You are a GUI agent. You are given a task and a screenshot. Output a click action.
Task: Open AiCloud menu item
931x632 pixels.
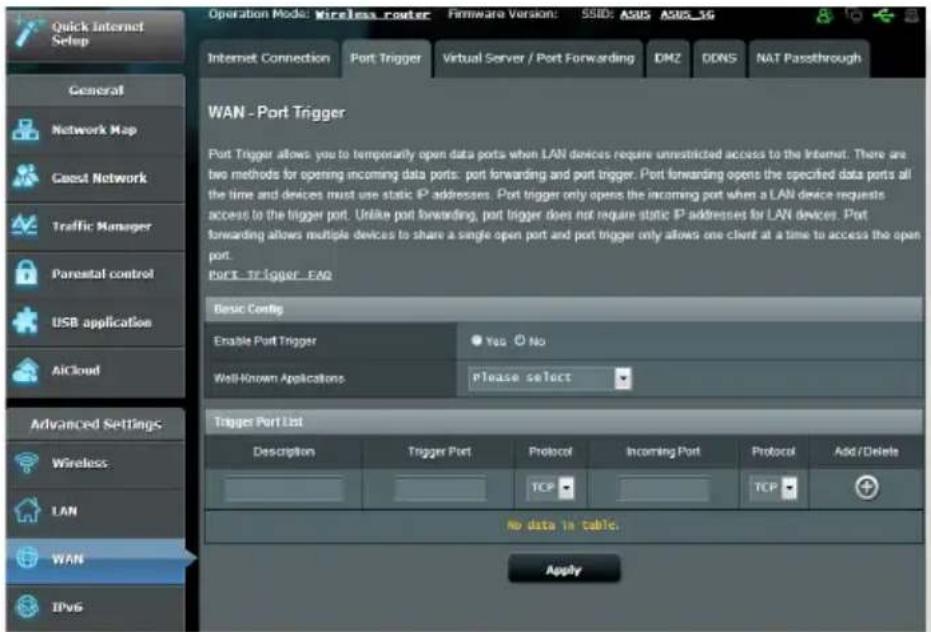coord(96,371)
